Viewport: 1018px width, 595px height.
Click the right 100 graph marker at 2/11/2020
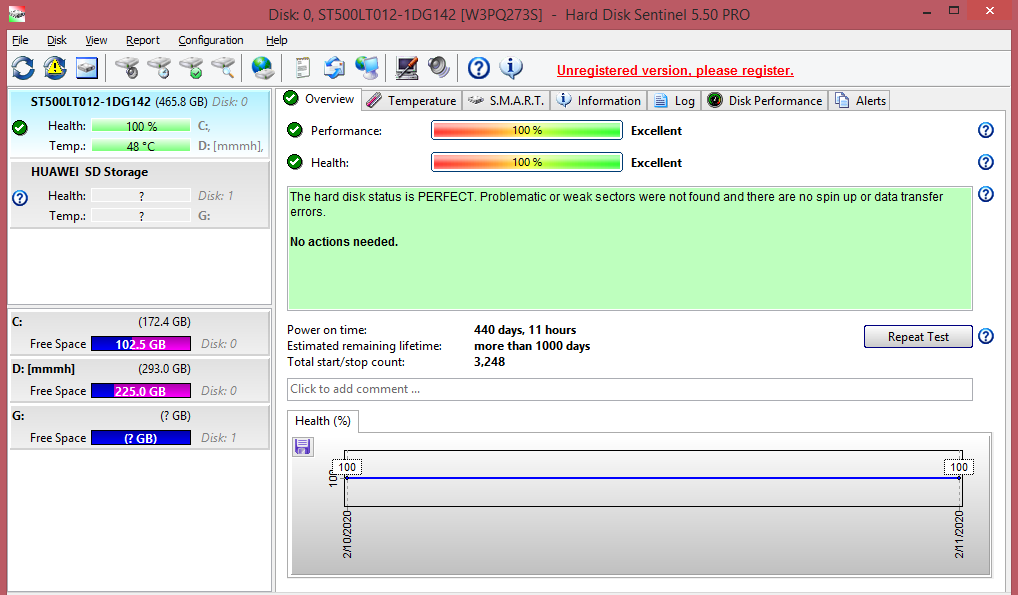pos(959,467)
